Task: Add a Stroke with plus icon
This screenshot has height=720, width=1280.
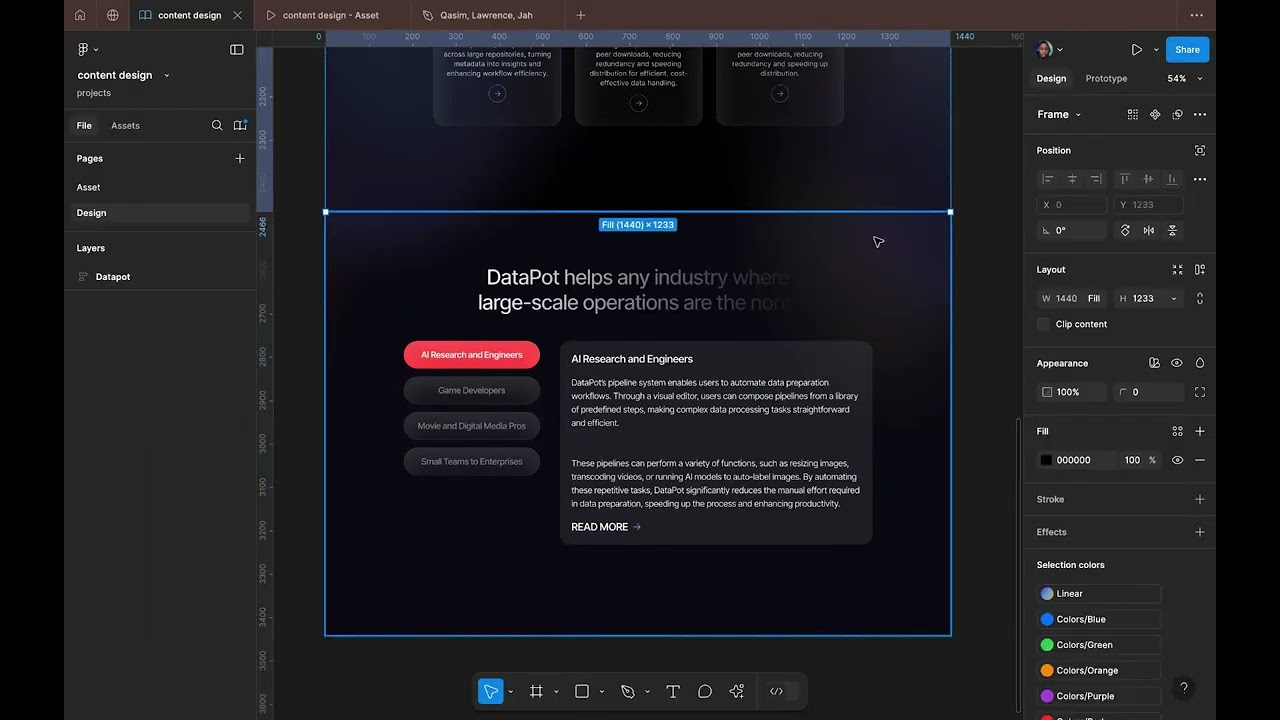Action: (x=1200, y=499)
